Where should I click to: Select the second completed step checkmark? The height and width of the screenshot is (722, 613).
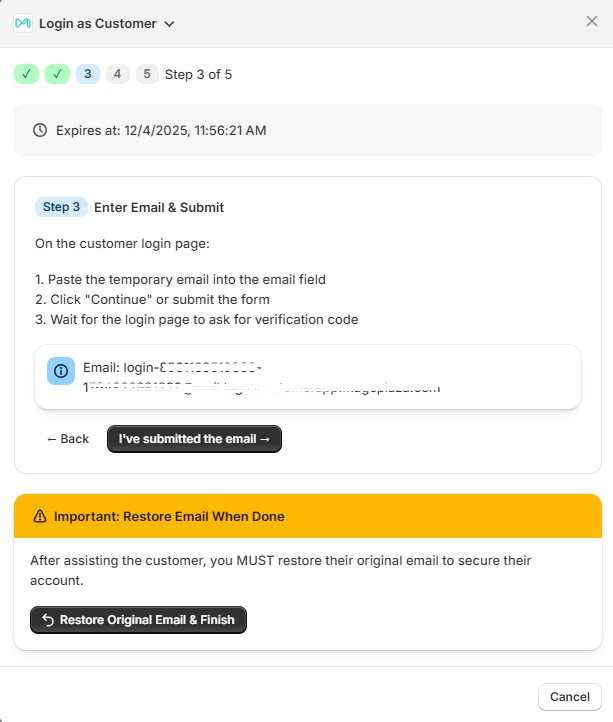[x=57, y=74]
